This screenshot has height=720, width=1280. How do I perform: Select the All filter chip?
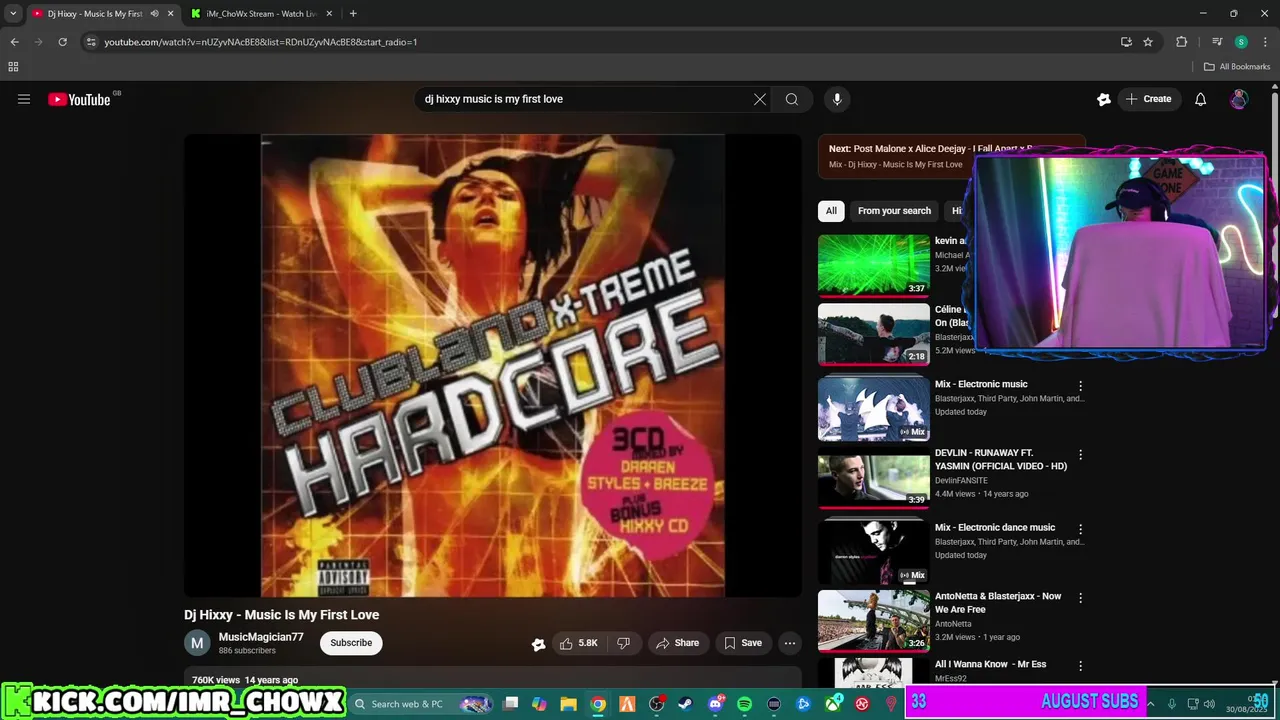pyautogui.click(x=831, y=211)
